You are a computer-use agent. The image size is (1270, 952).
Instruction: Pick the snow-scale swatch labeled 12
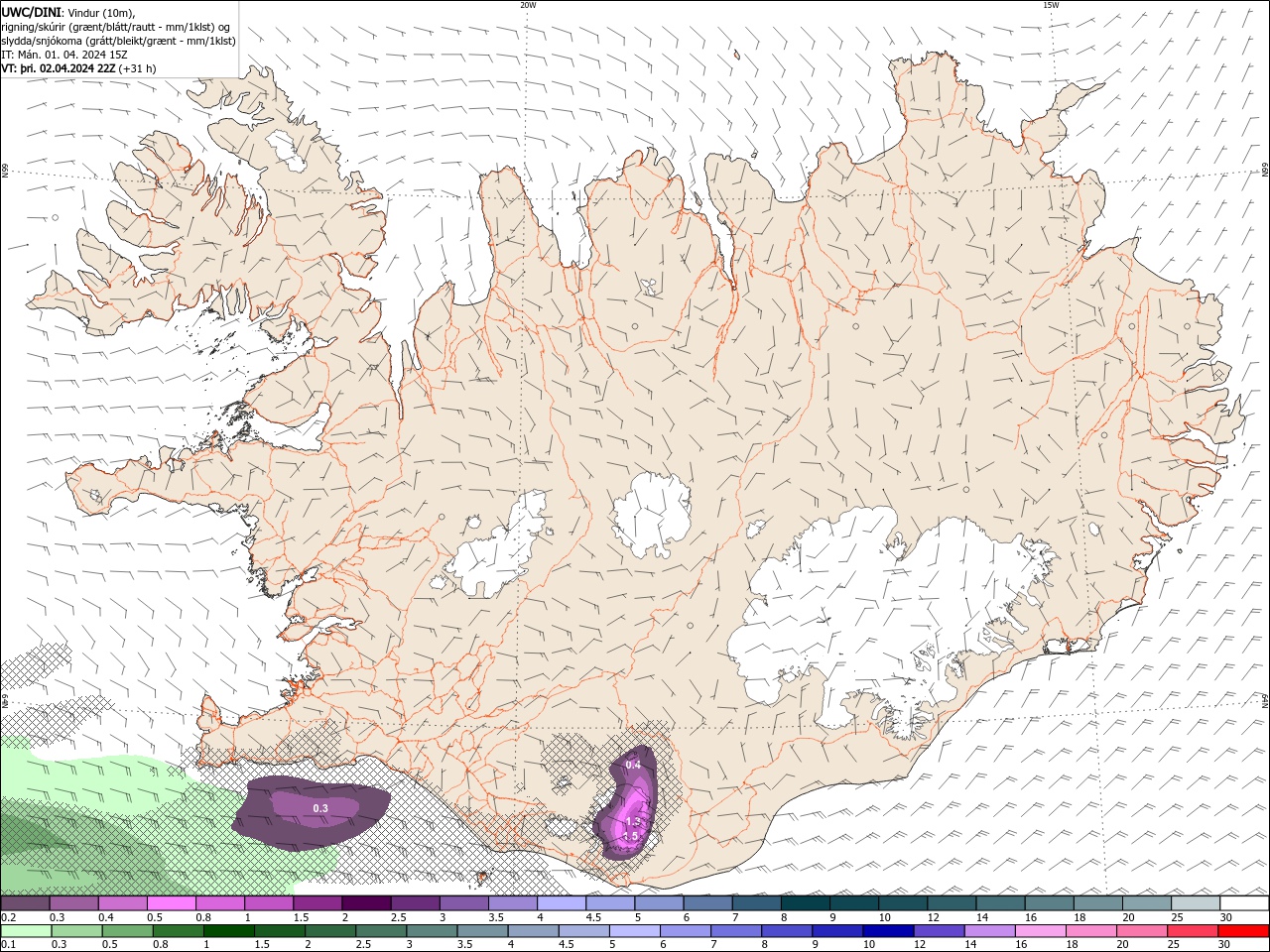951,903
